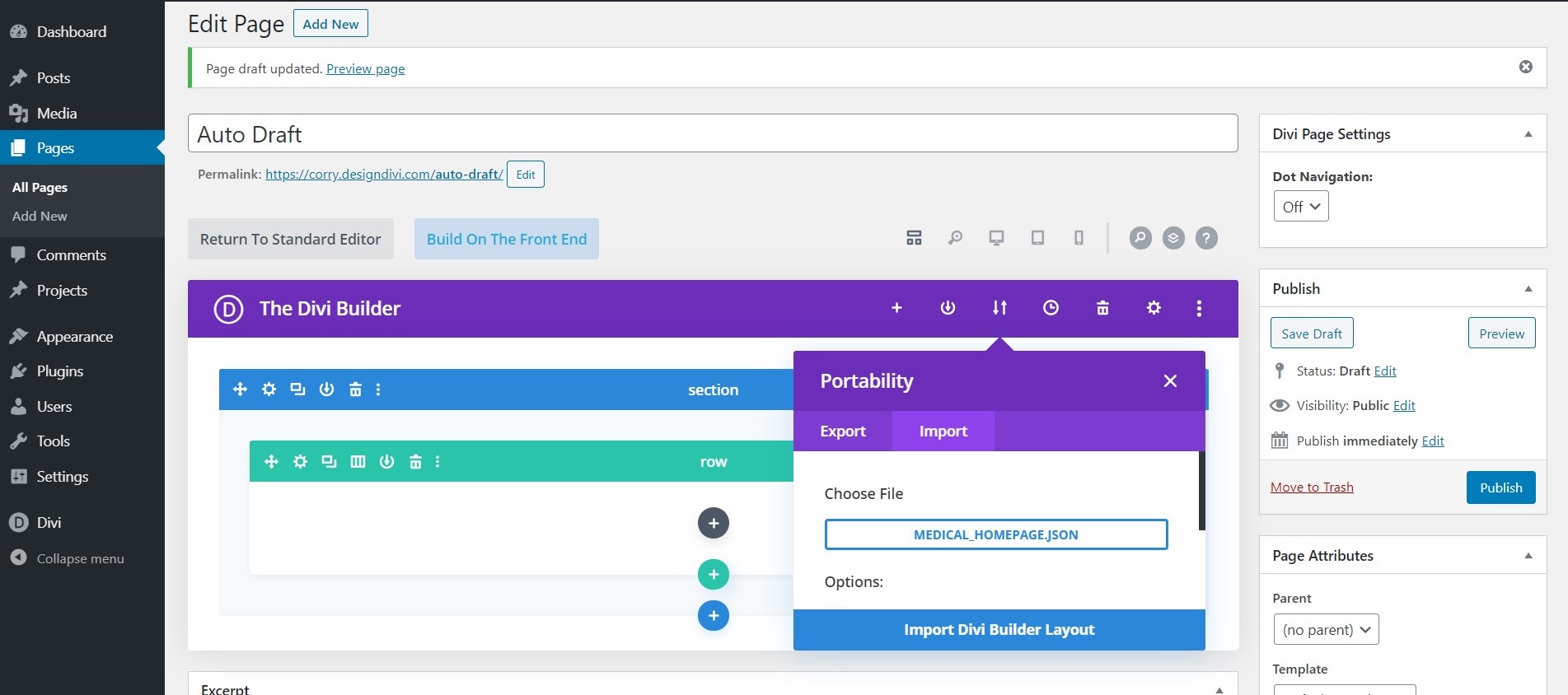Open Plugins in the admin menu

tap(82, 371)
